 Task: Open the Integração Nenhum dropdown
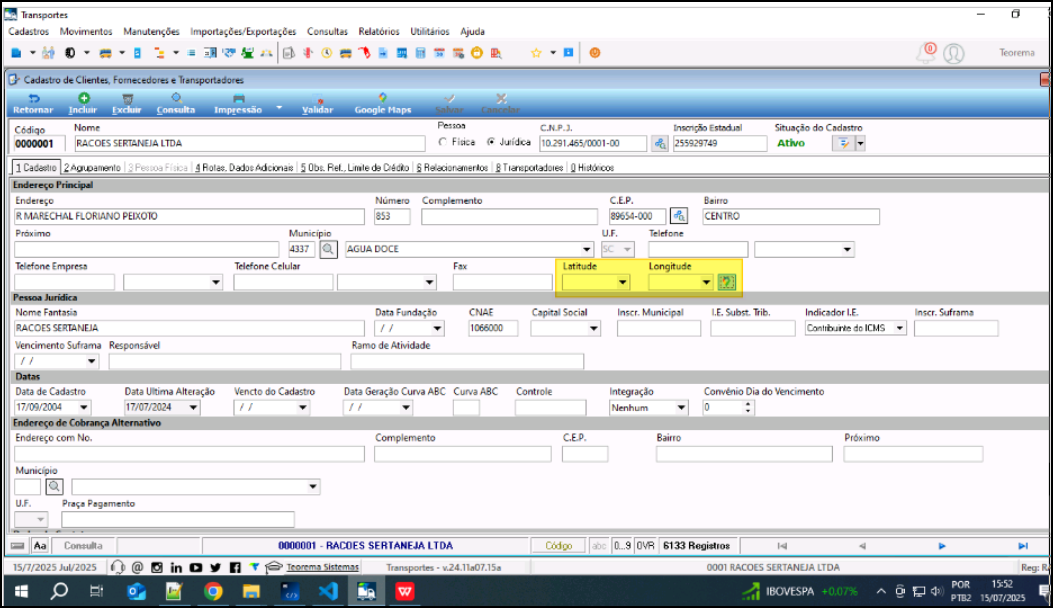coord(681,407)
